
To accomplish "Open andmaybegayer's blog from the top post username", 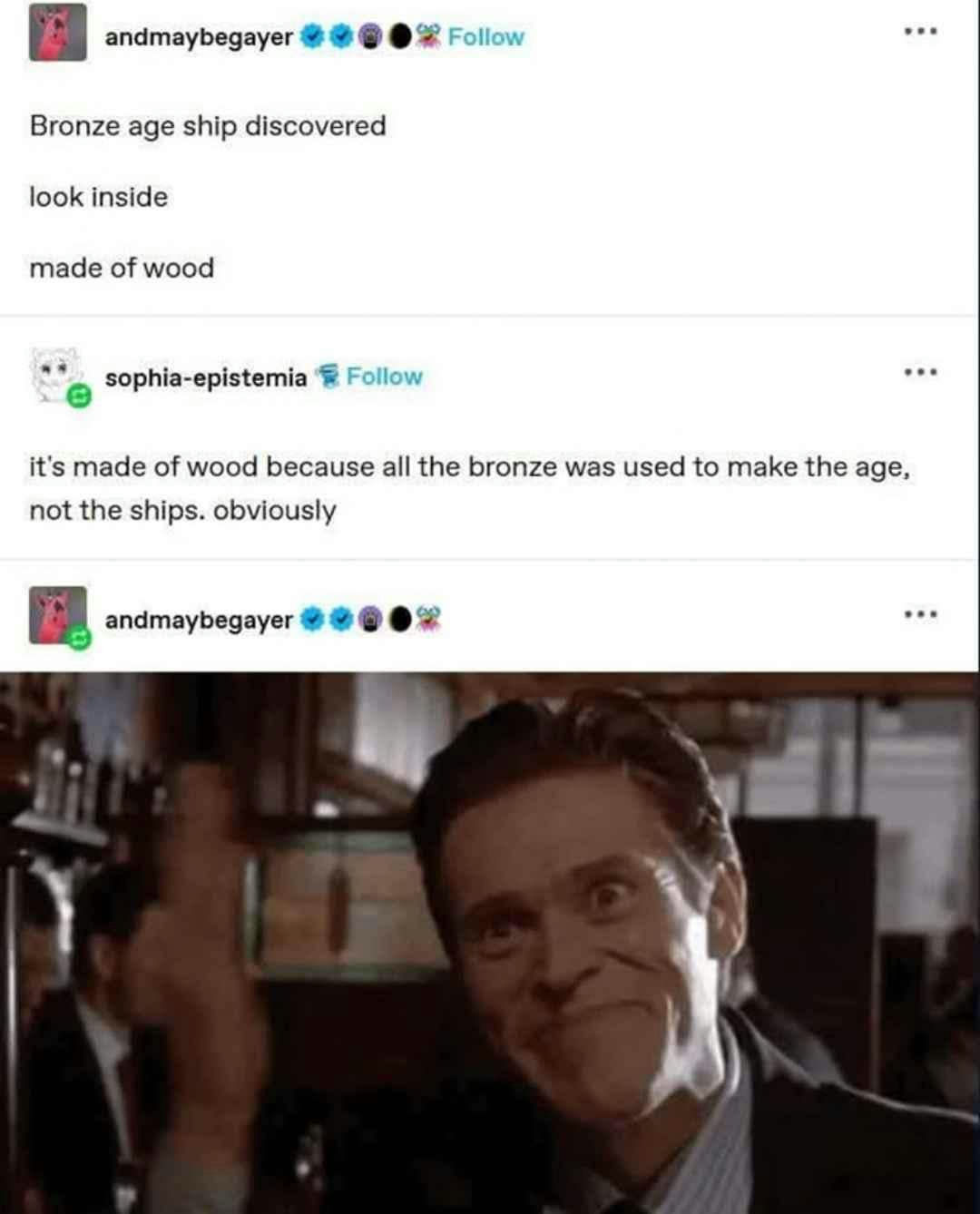I will (x=199, y=37).
